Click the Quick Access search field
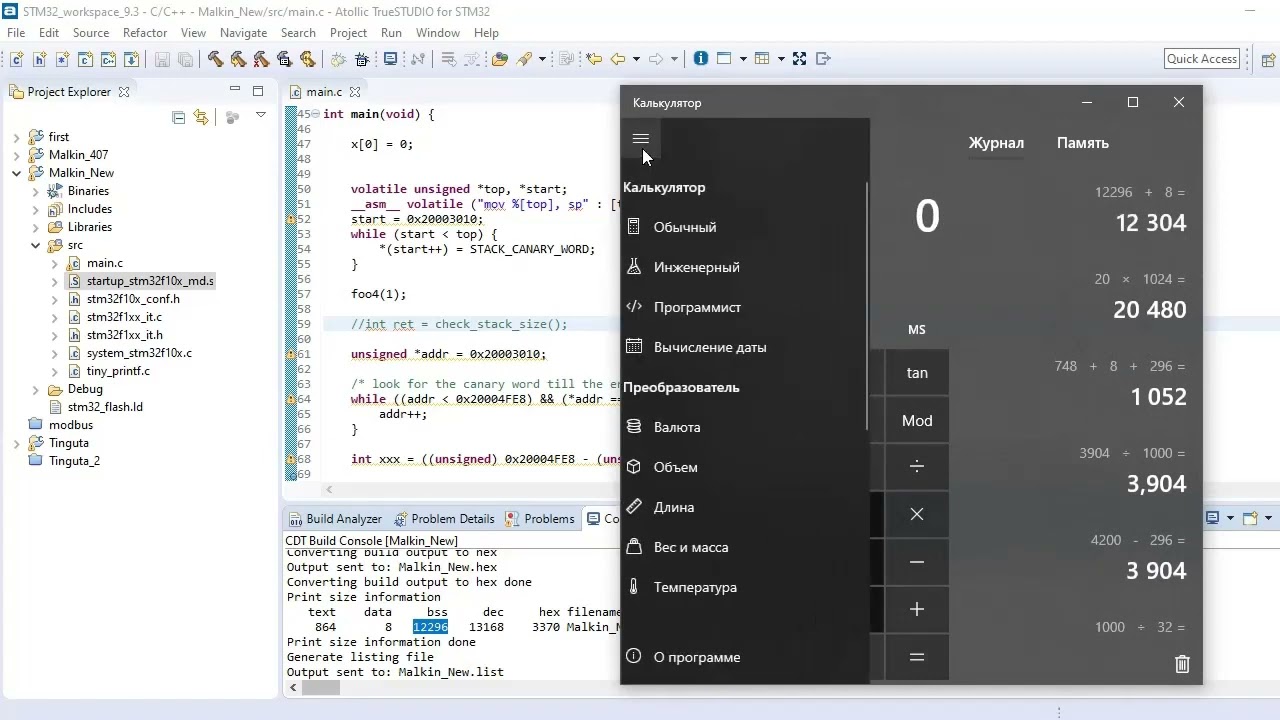The width and height of the screenshot is (1280, 720). [1202, 59]
